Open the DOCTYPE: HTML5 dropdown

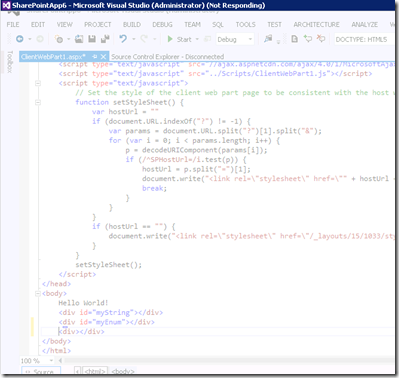click(x=363, y=39)
